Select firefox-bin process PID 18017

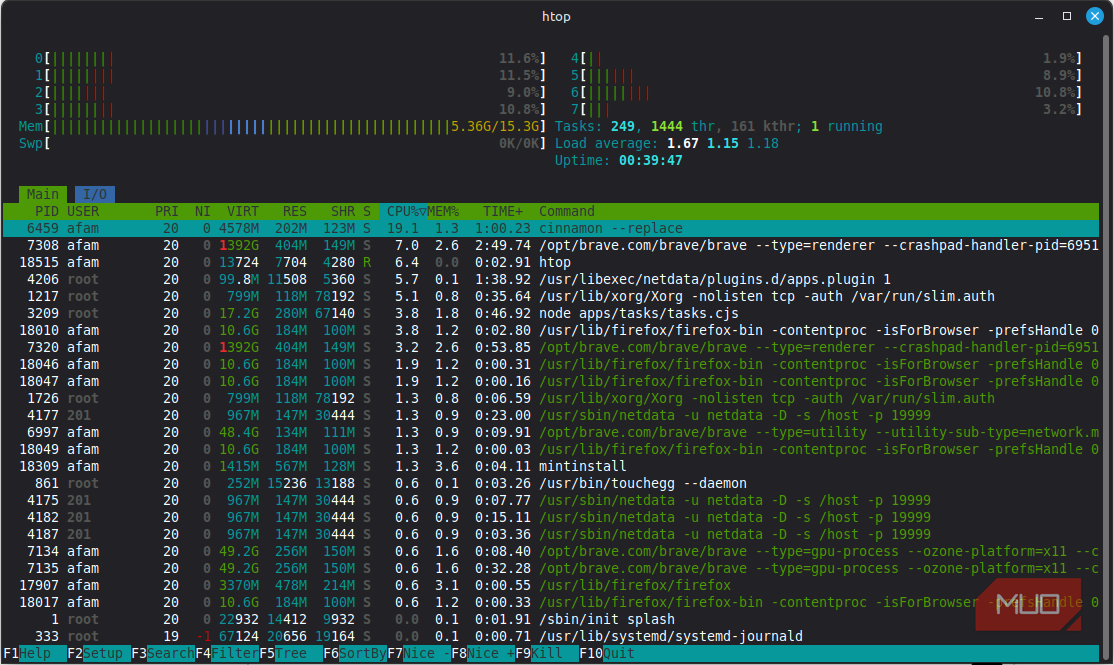click(551, 602)
